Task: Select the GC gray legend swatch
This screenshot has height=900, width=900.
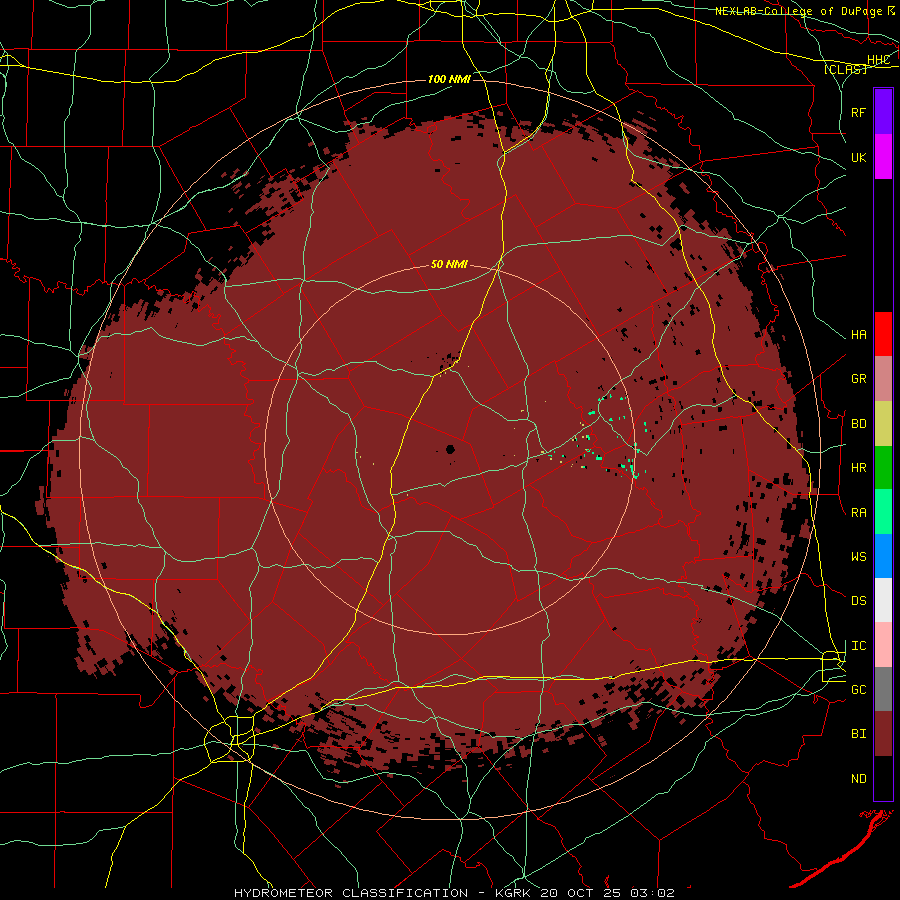Action: pos(883,689)
